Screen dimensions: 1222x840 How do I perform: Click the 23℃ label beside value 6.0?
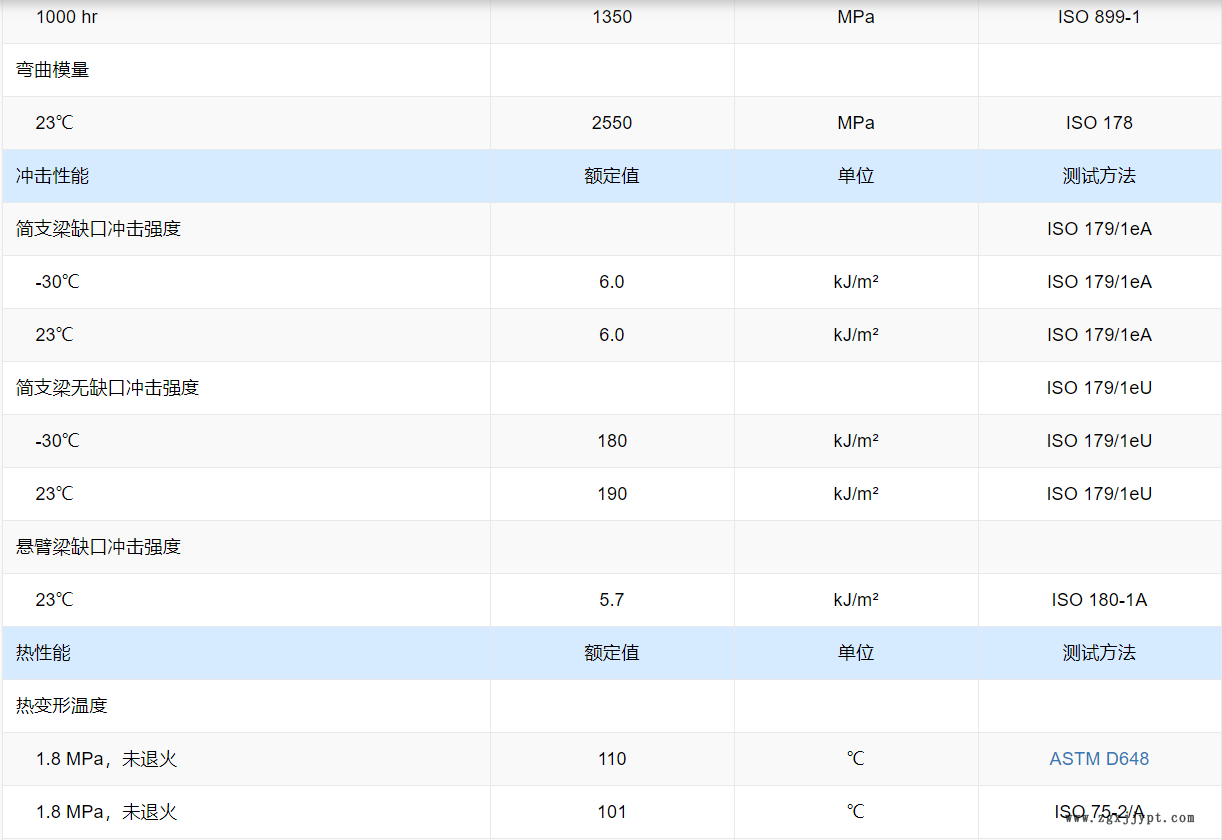55,335
